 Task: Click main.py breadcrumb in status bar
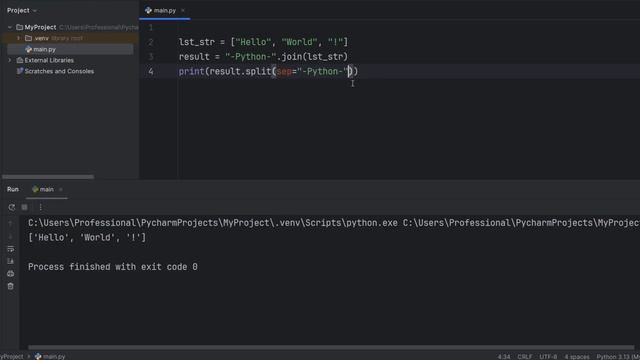click(x=50, y=356)
